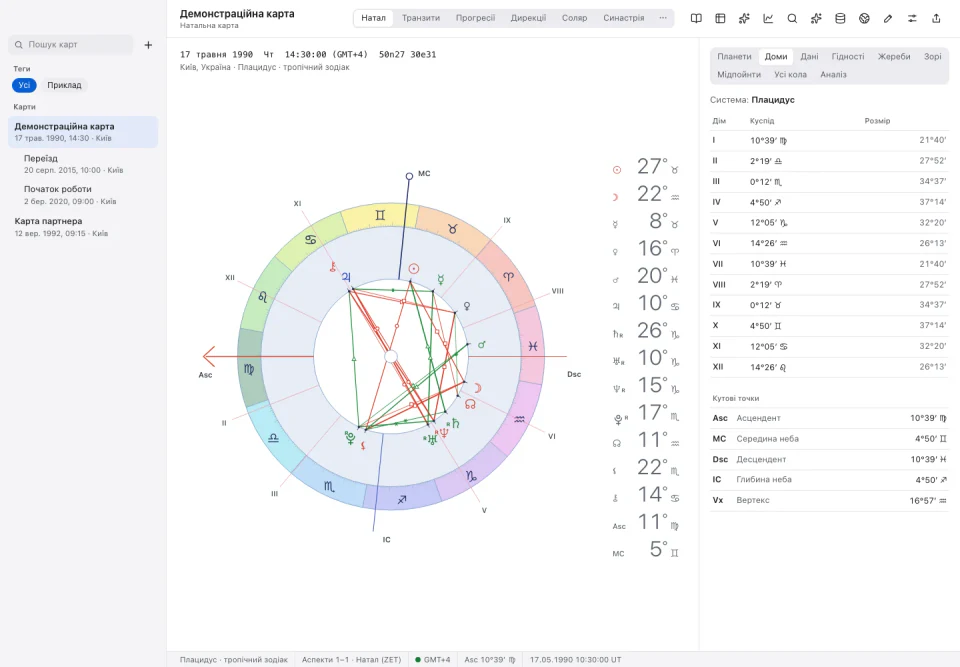
Task: Select house I row 10°39′
Action: pos(829,140)
